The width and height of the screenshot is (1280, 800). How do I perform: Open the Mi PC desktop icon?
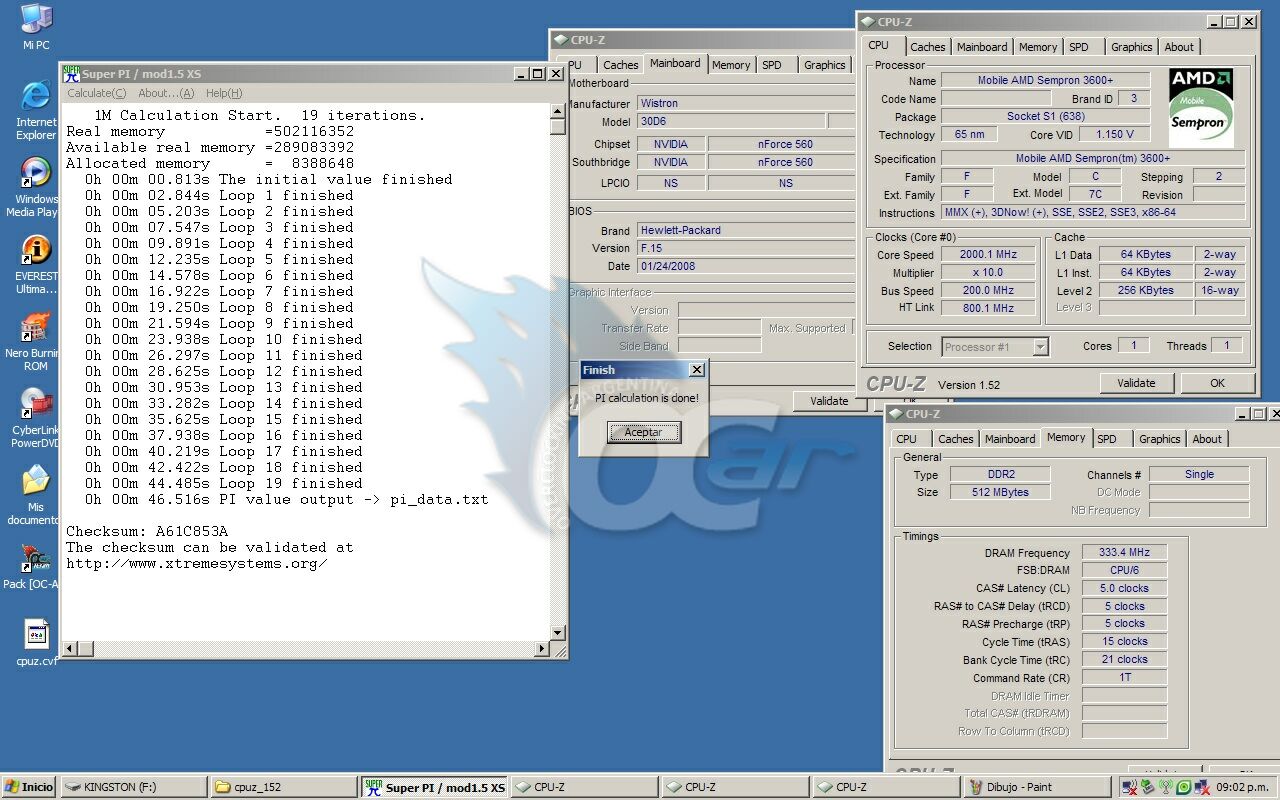(x=36, y=28)
